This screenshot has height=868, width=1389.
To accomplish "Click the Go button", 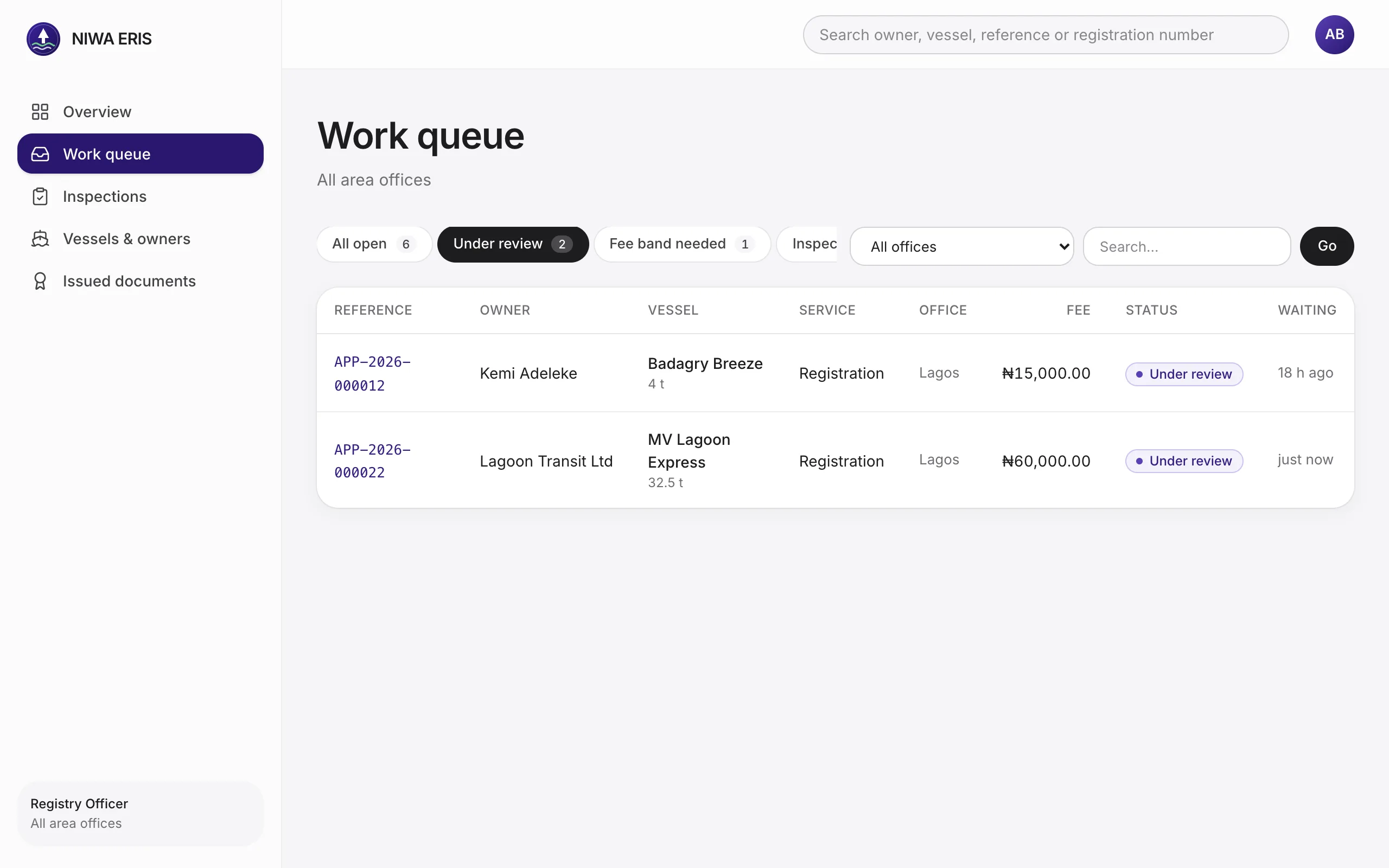I will point(1327,246).
